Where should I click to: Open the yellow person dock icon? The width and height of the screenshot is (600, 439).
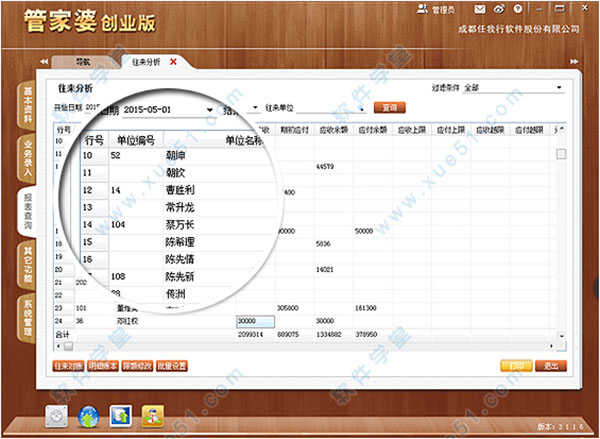pos(153,416)
